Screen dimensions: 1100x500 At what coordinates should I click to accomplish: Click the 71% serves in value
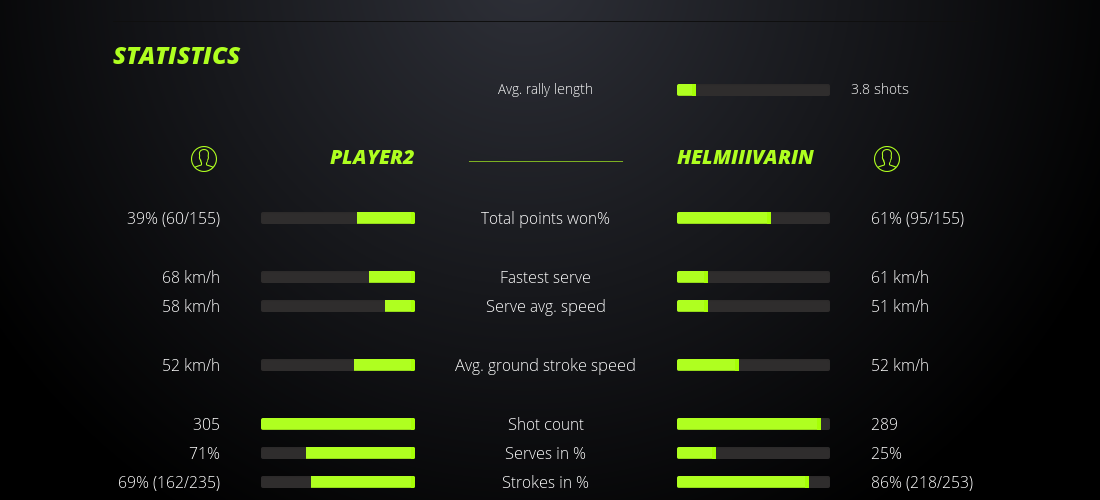tap(204, 453)
